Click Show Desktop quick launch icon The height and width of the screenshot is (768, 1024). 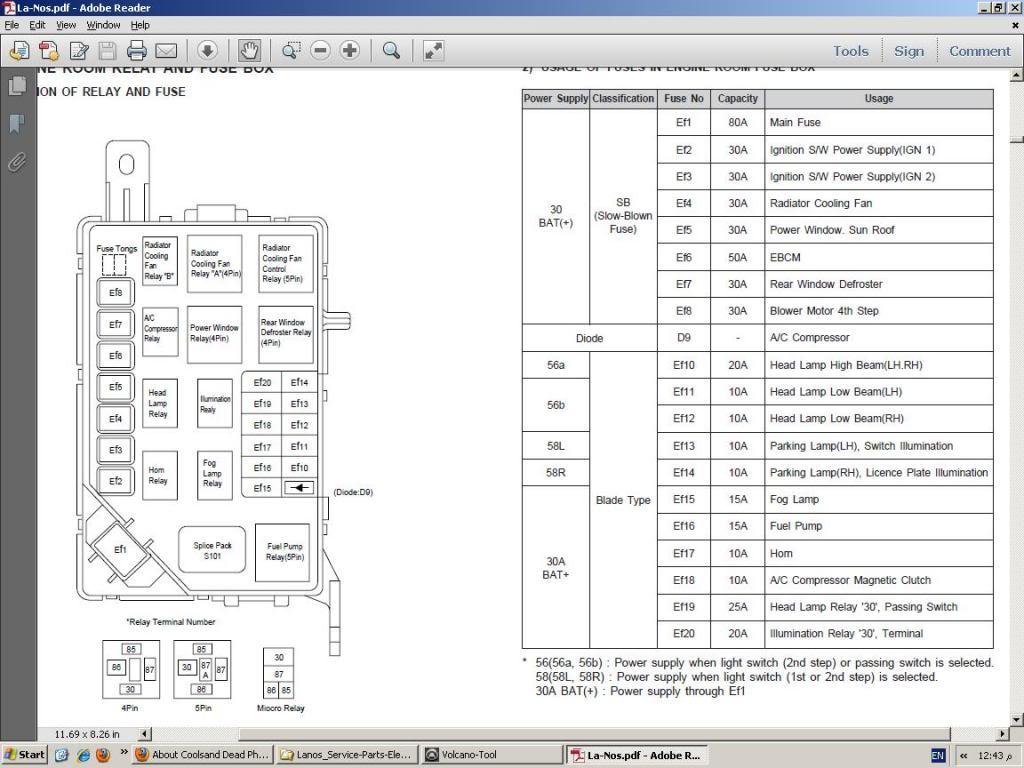62,755
